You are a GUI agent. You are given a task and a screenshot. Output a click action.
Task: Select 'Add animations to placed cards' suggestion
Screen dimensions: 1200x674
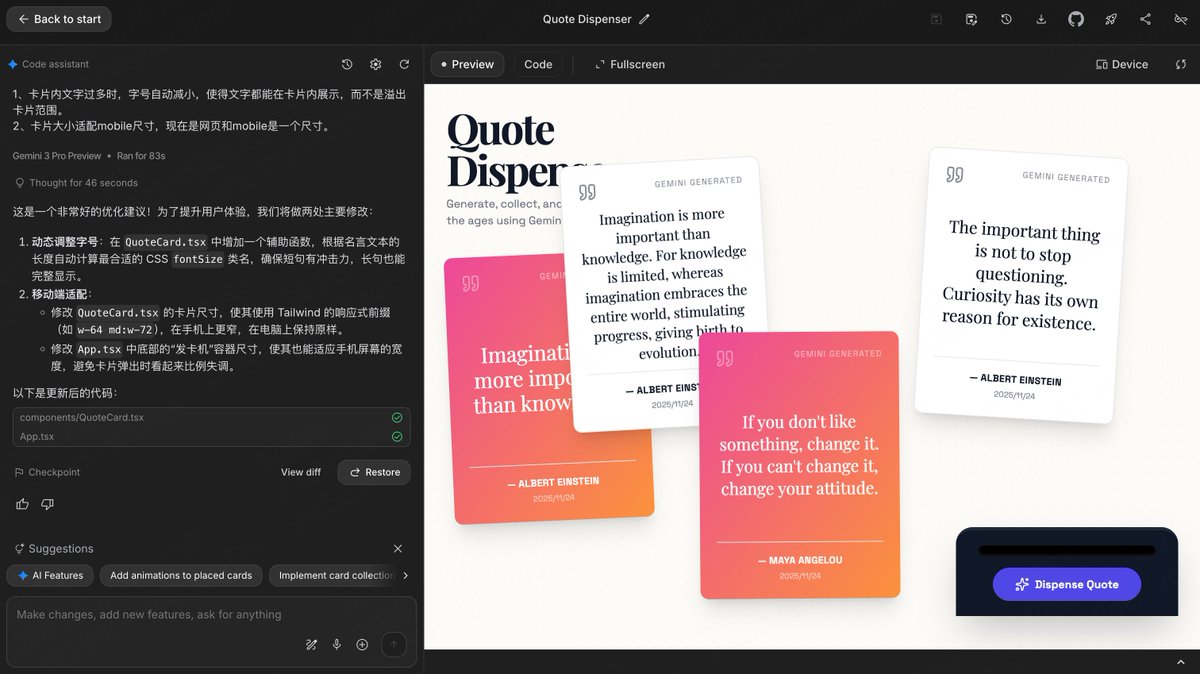point(181,575)
